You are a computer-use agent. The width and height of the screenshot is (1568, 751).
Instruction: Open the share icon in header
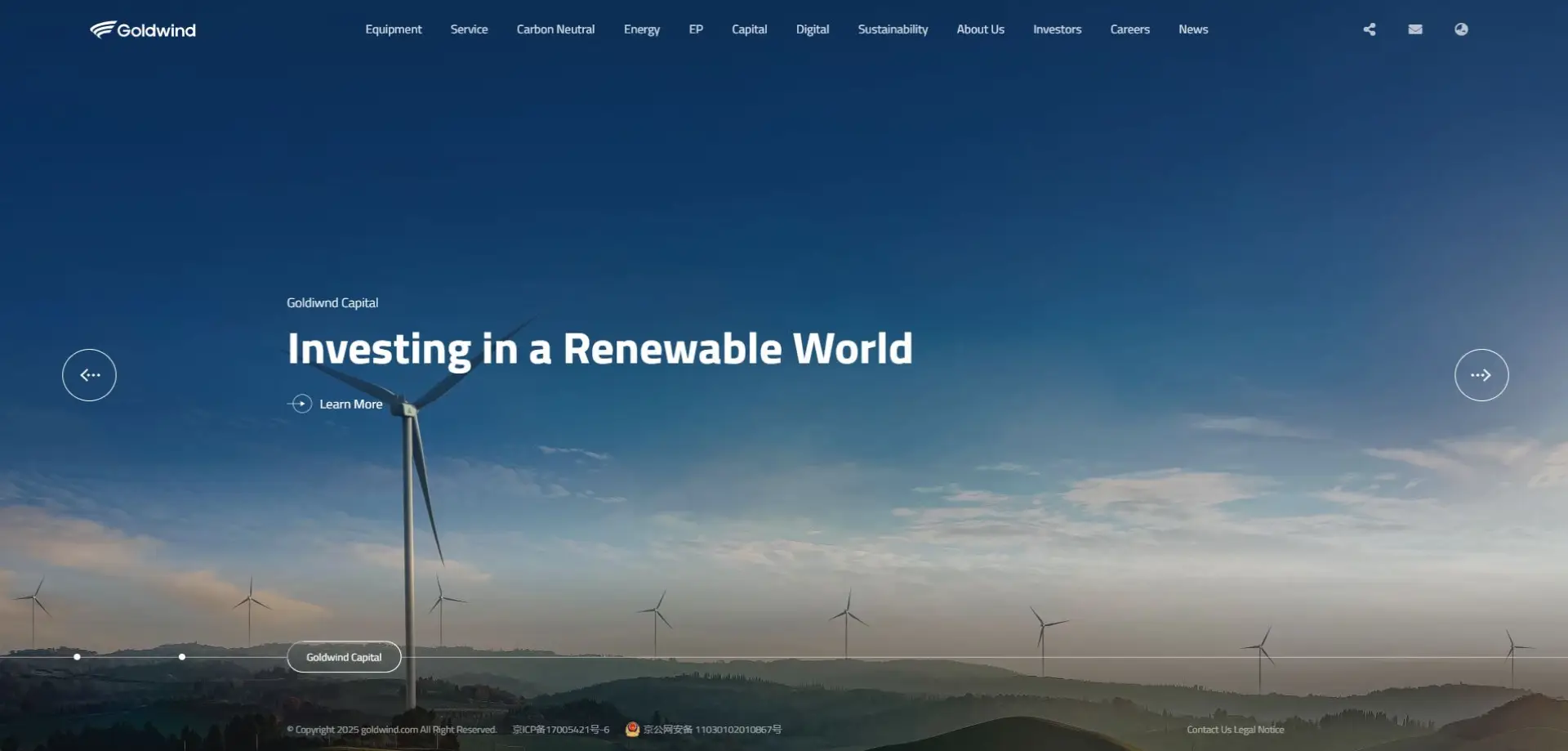[1370, 29]
